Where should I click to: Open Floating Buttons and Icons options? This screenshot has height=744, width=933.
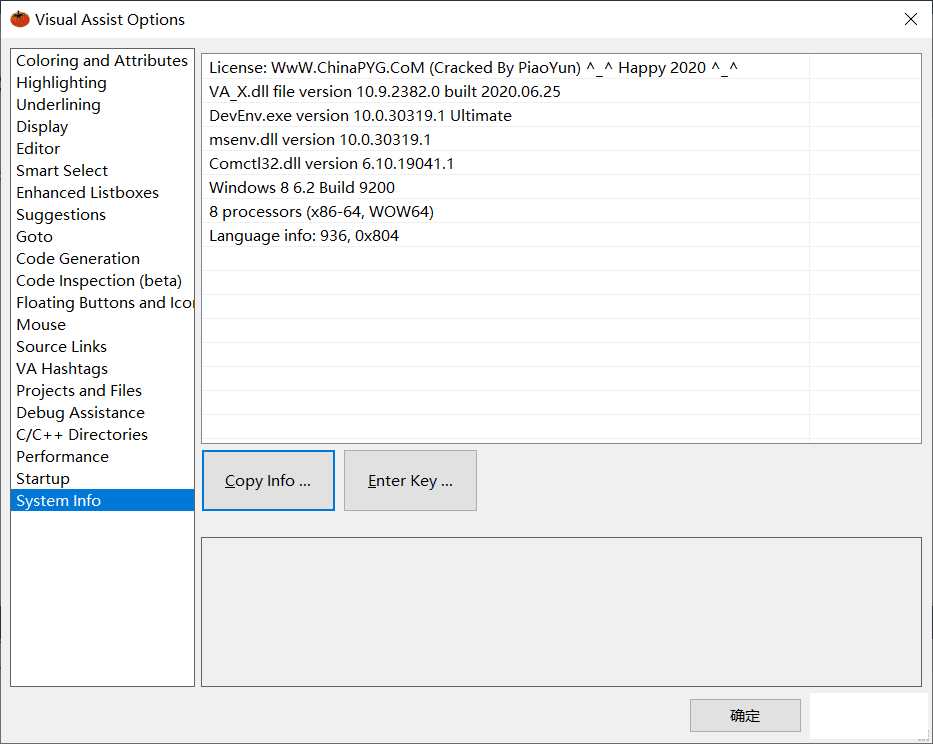(102, 303)
